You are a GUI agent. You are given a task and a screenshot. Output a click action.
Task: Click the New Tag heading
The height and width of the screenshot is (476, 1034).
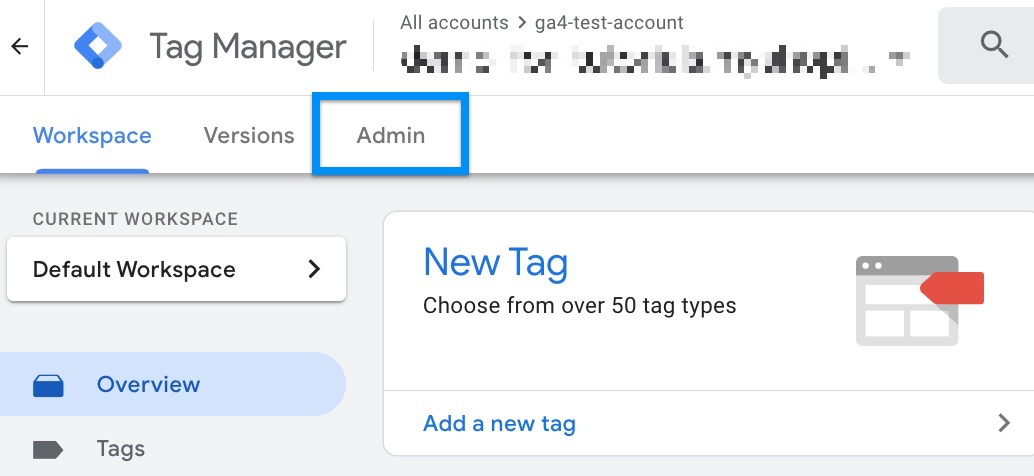(495, 262)
